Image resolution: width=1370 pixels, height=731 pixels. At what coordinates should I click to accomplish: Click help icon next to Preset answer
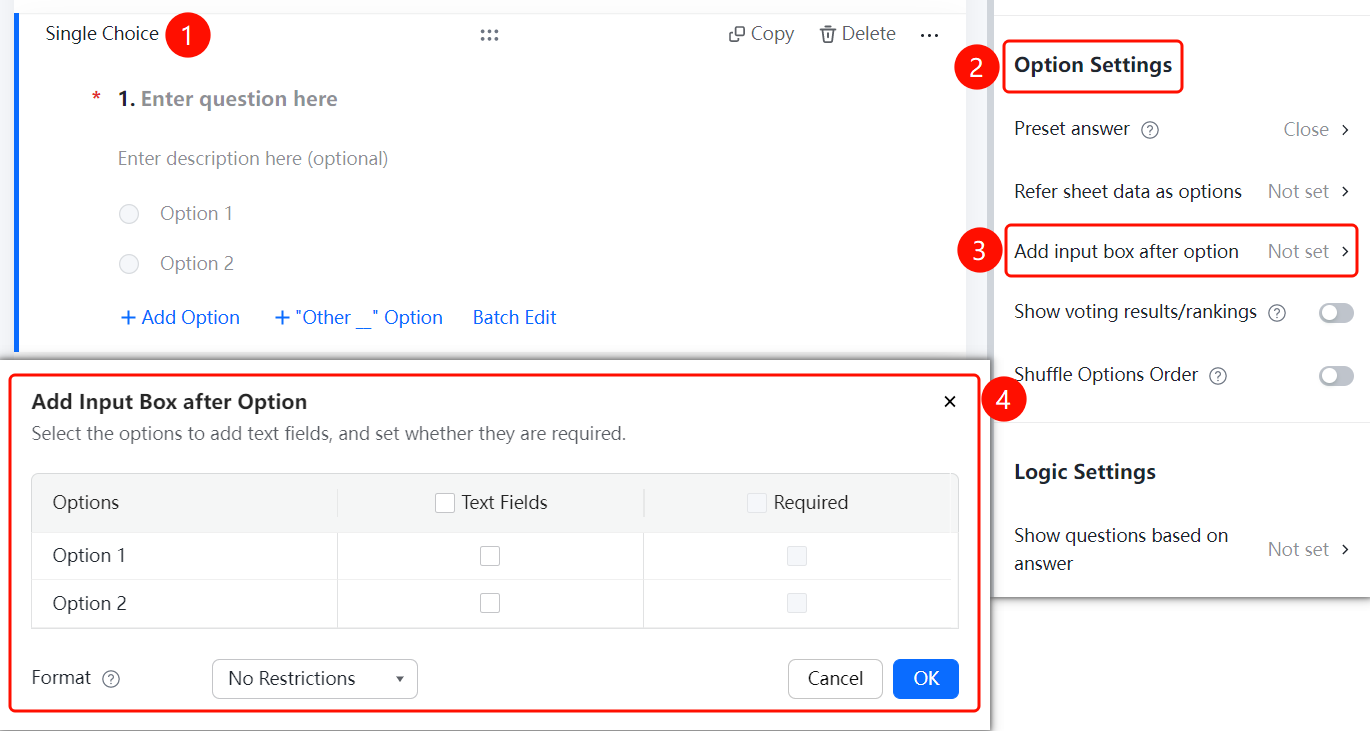[1150, 130]
